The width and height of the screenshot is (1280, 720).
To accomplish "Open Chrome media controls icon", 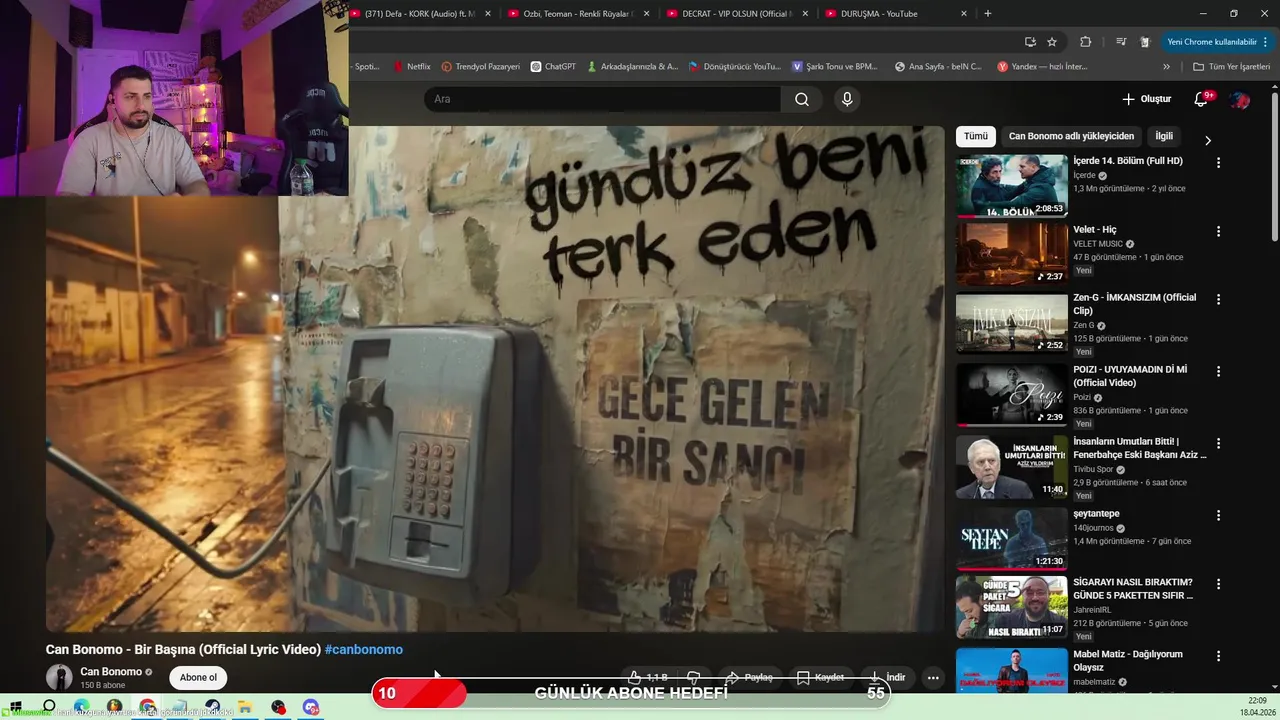I will coord(1120,42).
